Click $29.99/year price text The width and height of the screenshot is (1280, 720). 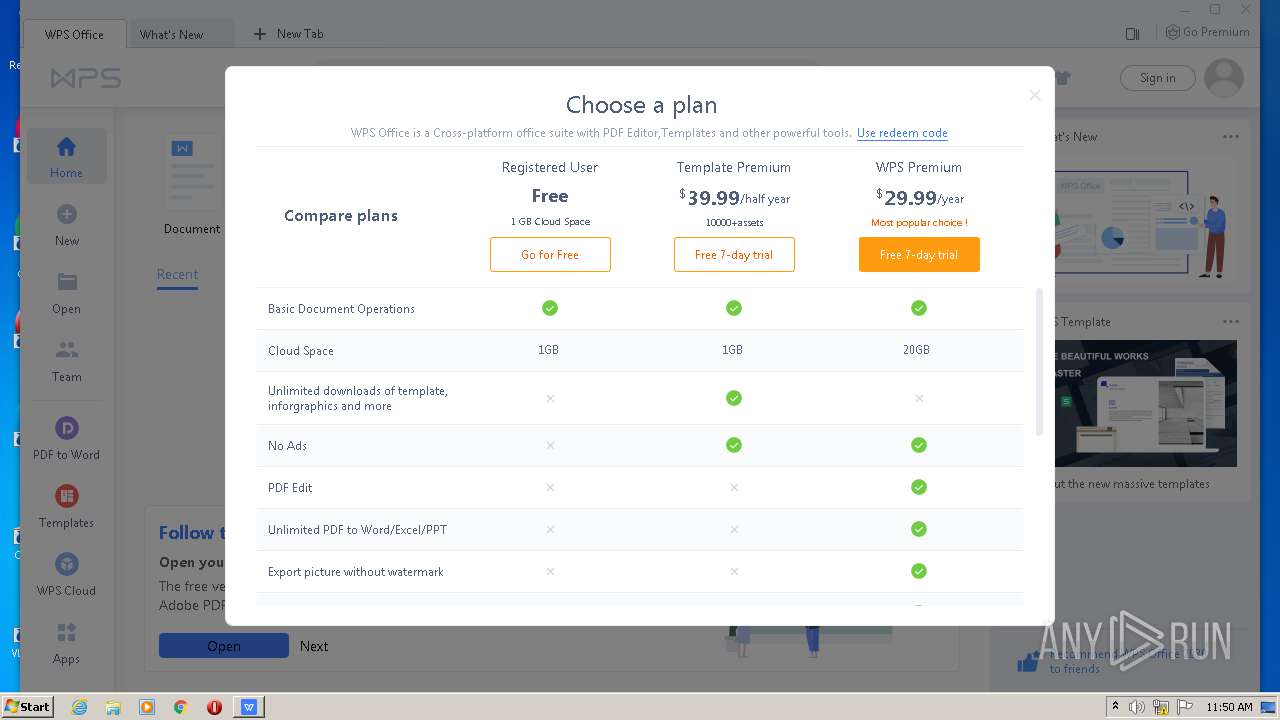(x=920, y=197)
